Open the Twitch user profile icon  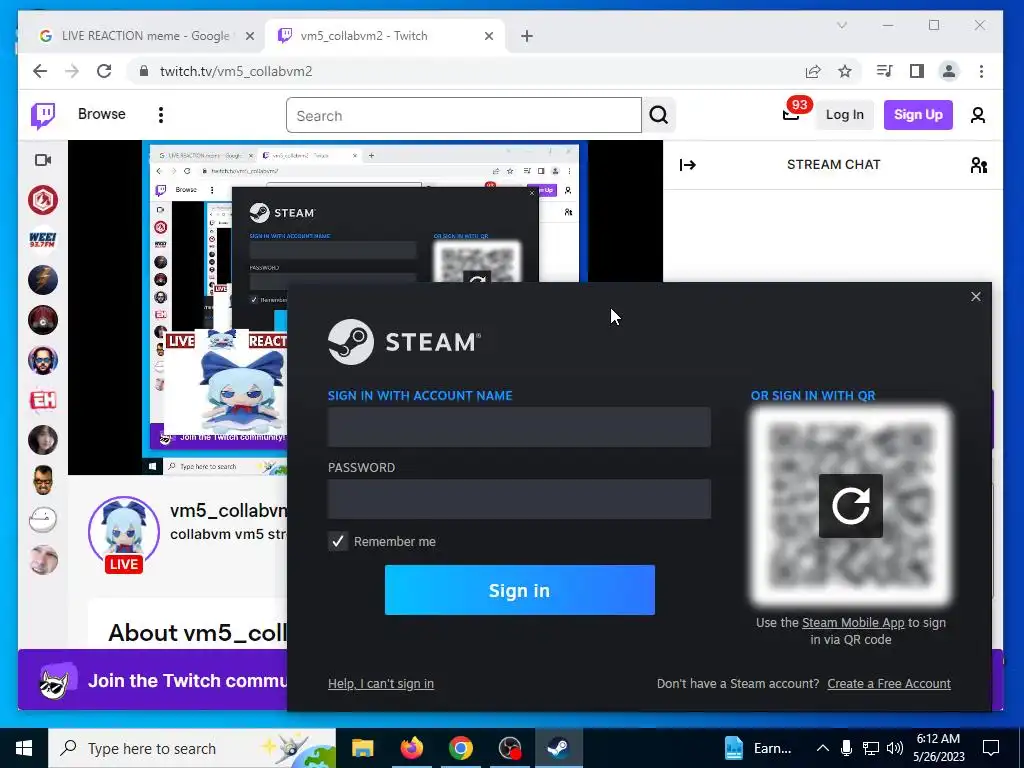(x=978, y=115)
